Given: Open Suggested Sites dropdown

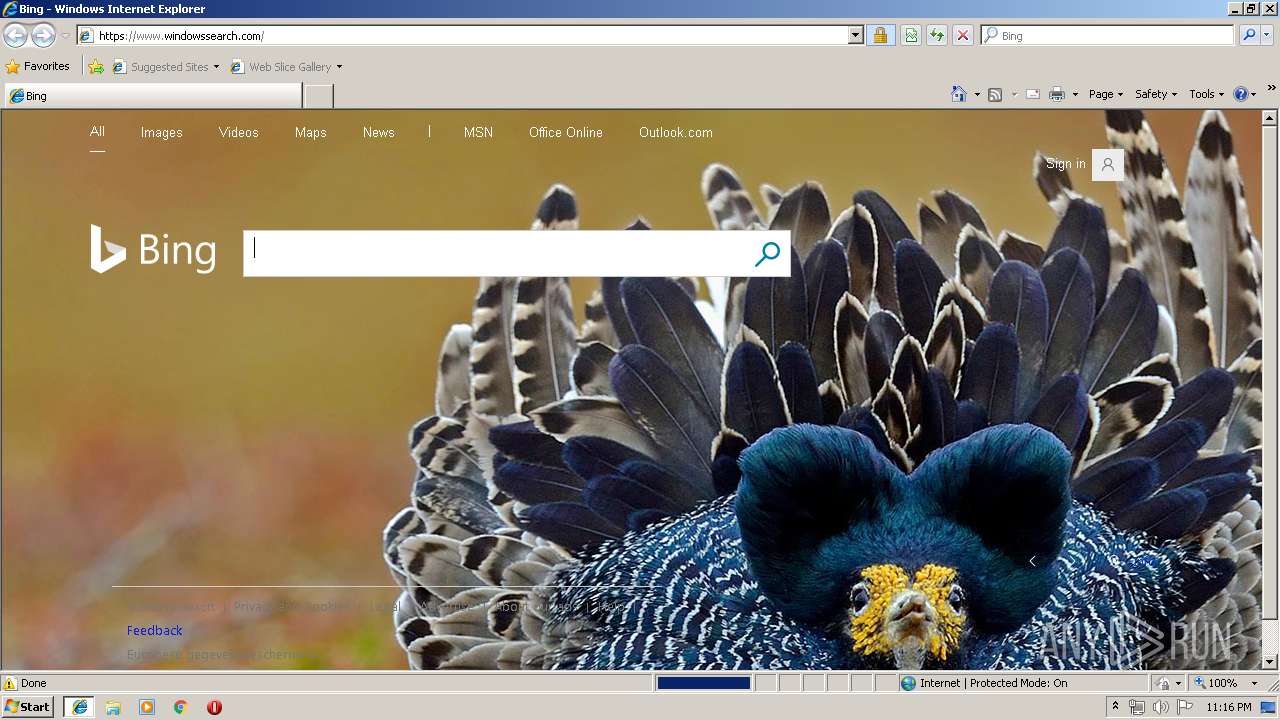Looking at the screenshot, I should coord(166,67).
